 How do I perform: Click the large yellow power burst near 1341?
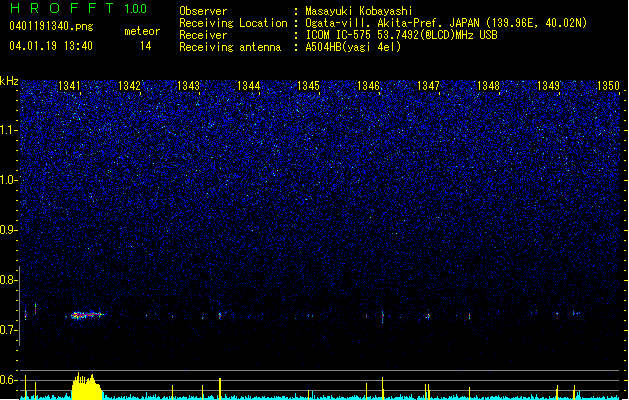coord(87,386)
